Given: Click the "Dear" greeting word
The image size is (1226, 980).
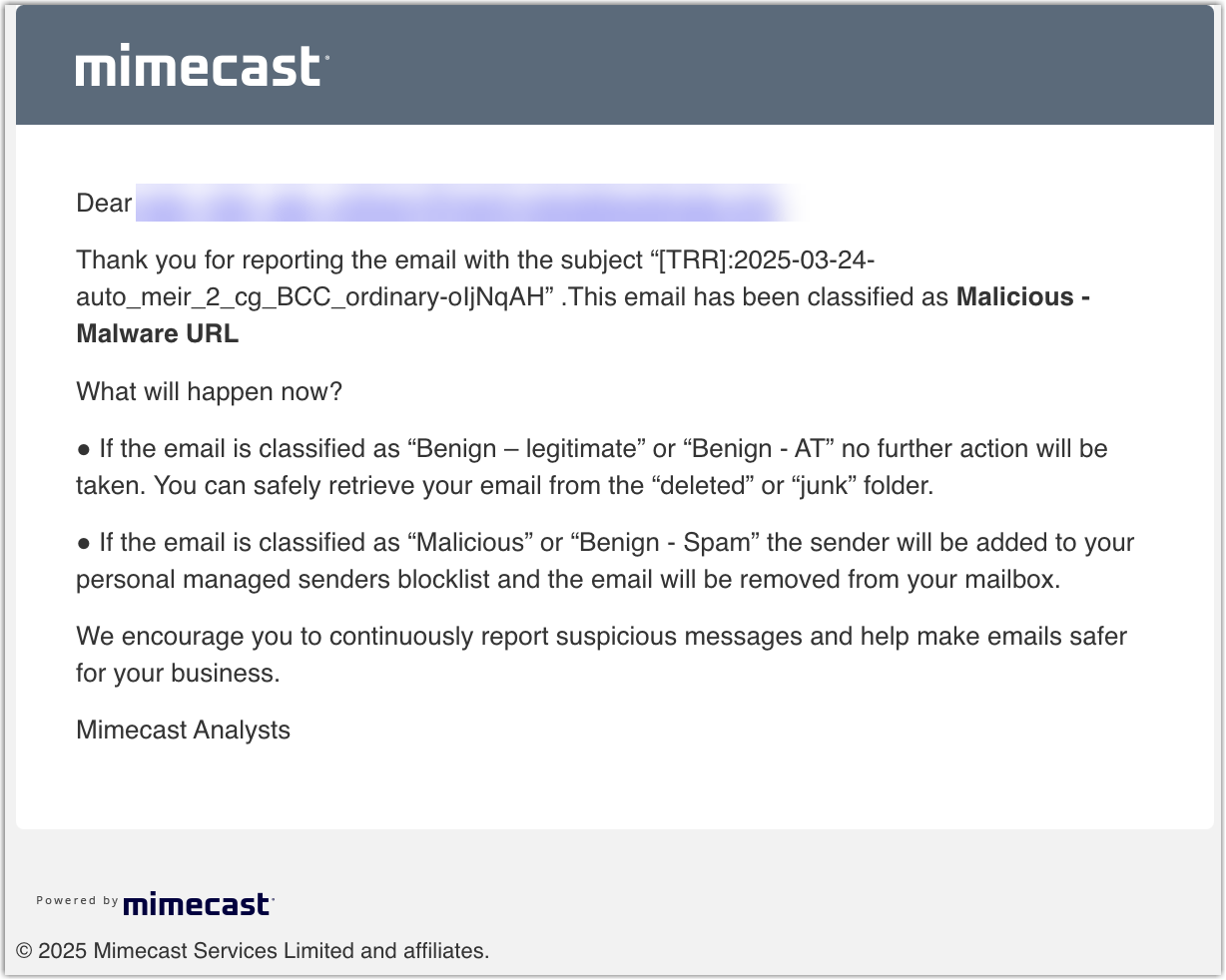Looking at the screenshot, I should click(104, 203).
